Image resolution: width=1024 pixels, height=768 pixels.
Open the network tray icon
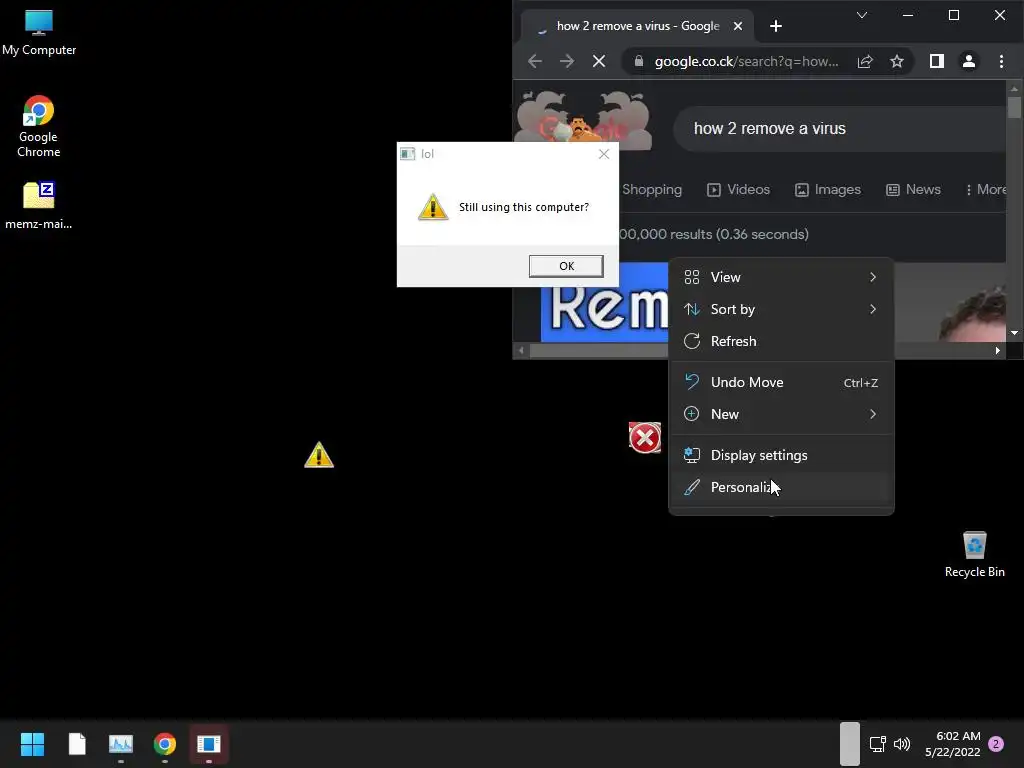point(878,744)
